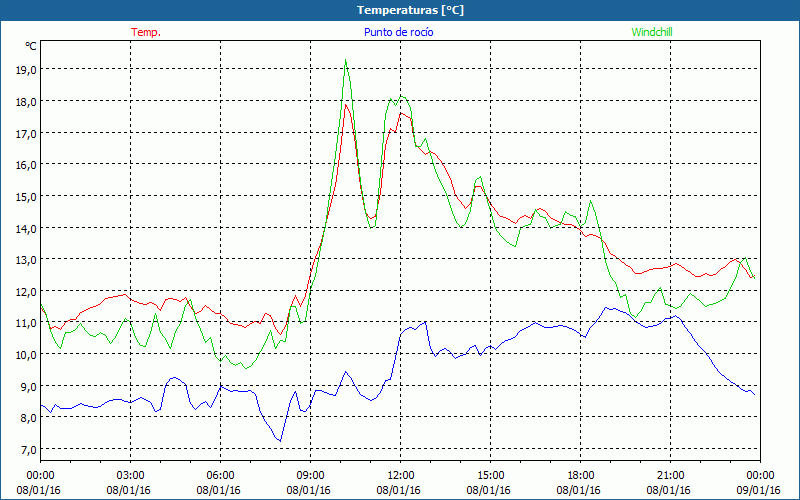Click the °C unit label on the axis
This screenshot has height=500, width=800.
click(x=31, y=46)
